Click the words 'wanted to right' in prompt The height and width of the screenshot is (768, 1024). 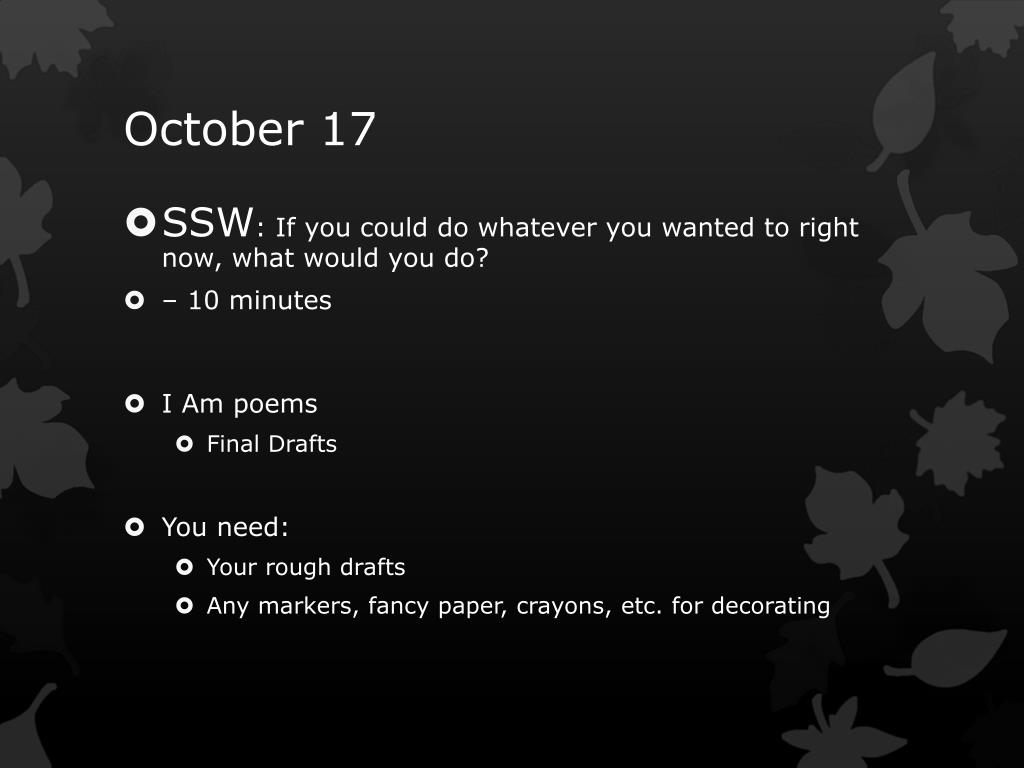(x=760, y=228)
